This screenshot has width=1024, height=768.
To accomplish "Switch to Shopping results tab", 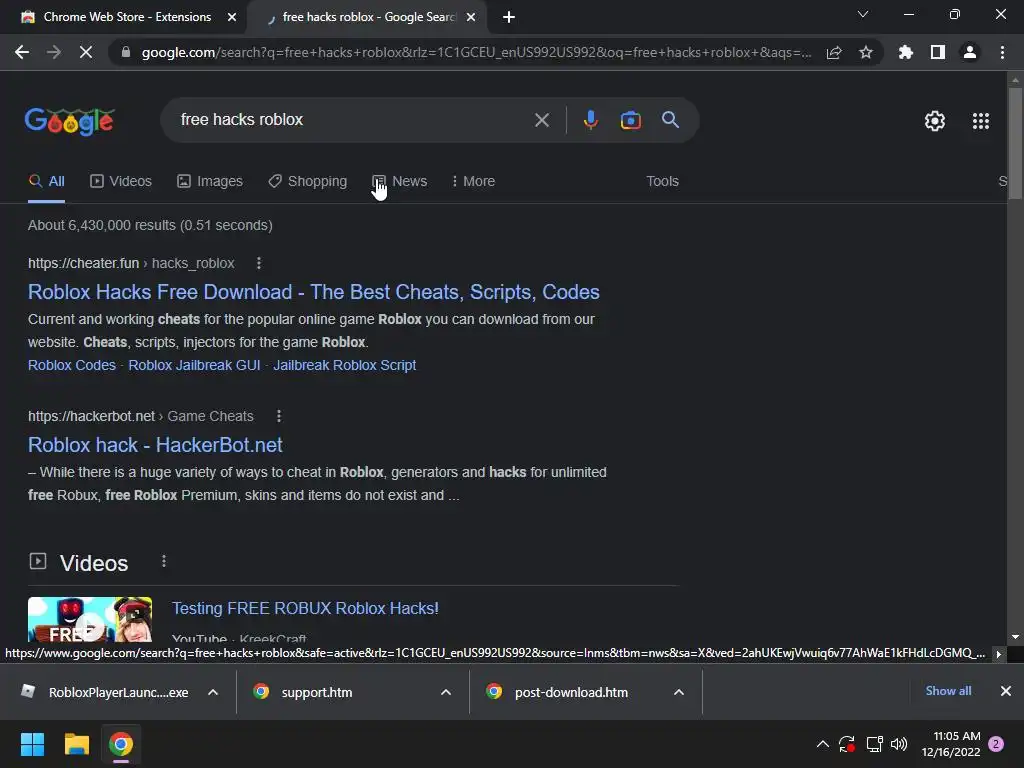I will 308,182.
